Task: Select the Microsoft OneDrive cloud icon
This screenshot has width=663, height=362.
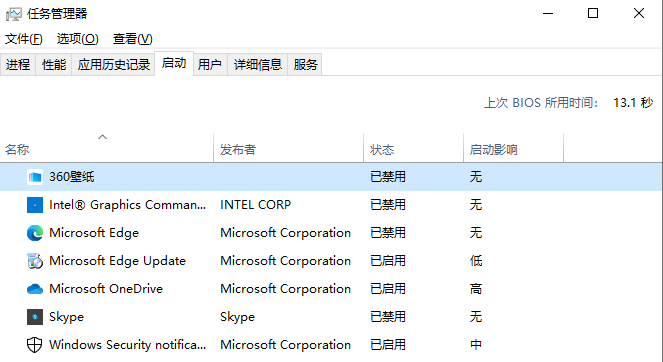Action: point(35,289)
